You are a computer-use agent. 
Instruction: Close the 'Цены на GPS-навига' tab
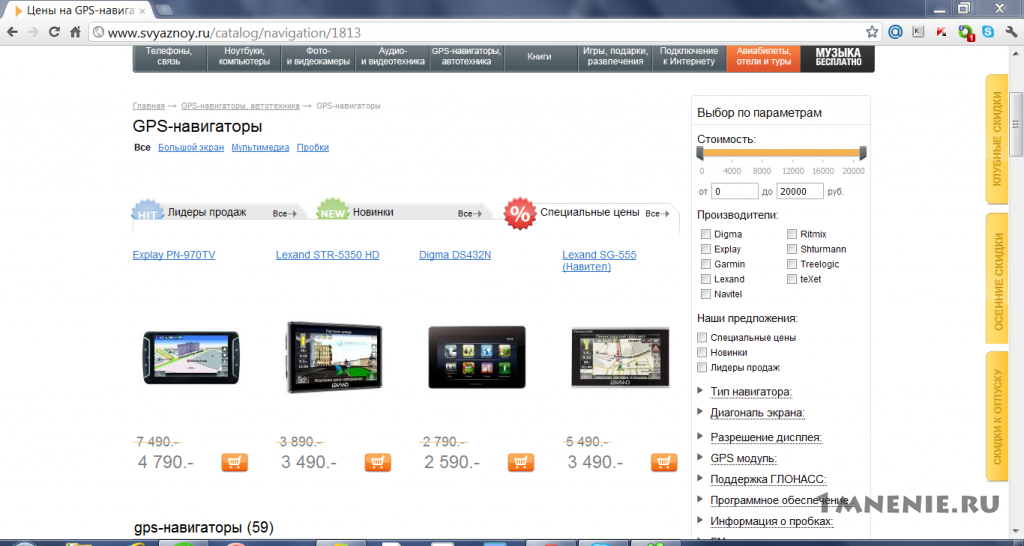tap(142, 10)
